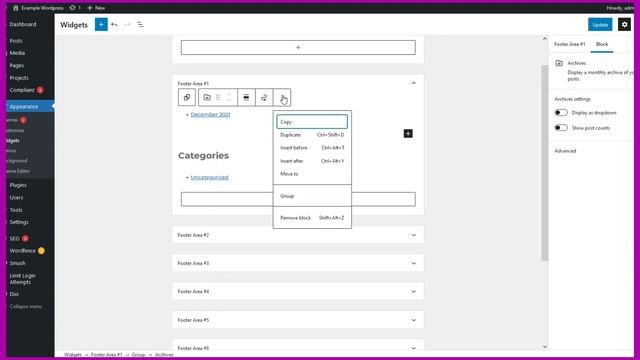
Task: Click the black add block square
Action: tap(408, 133)
